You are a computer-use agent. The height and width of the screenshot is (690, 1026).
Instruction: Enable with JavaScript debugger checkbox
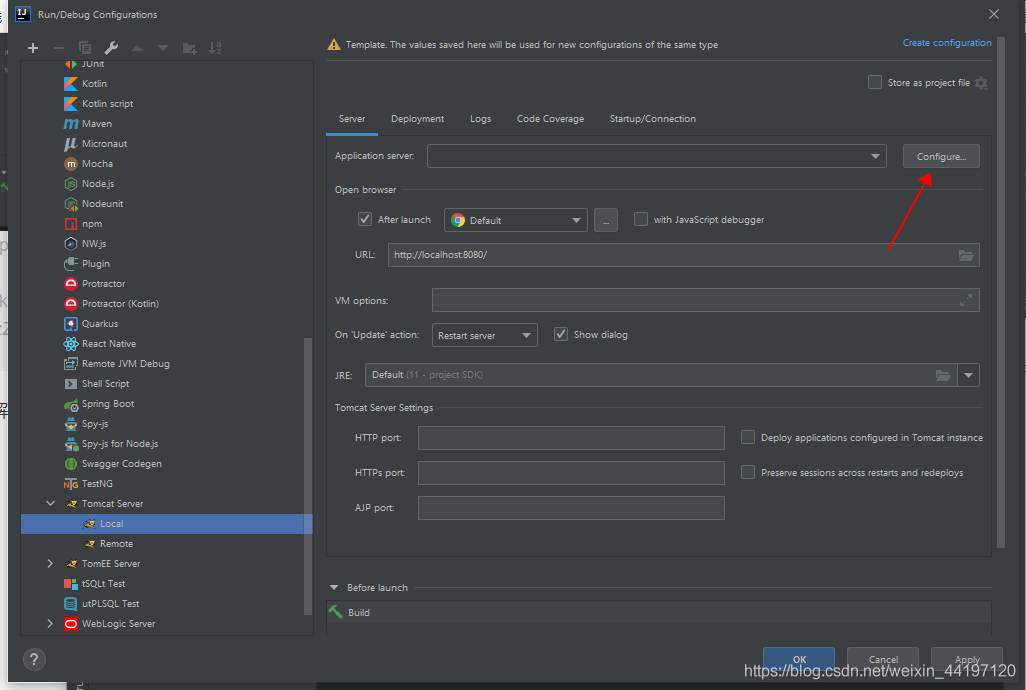coord(641,220)
